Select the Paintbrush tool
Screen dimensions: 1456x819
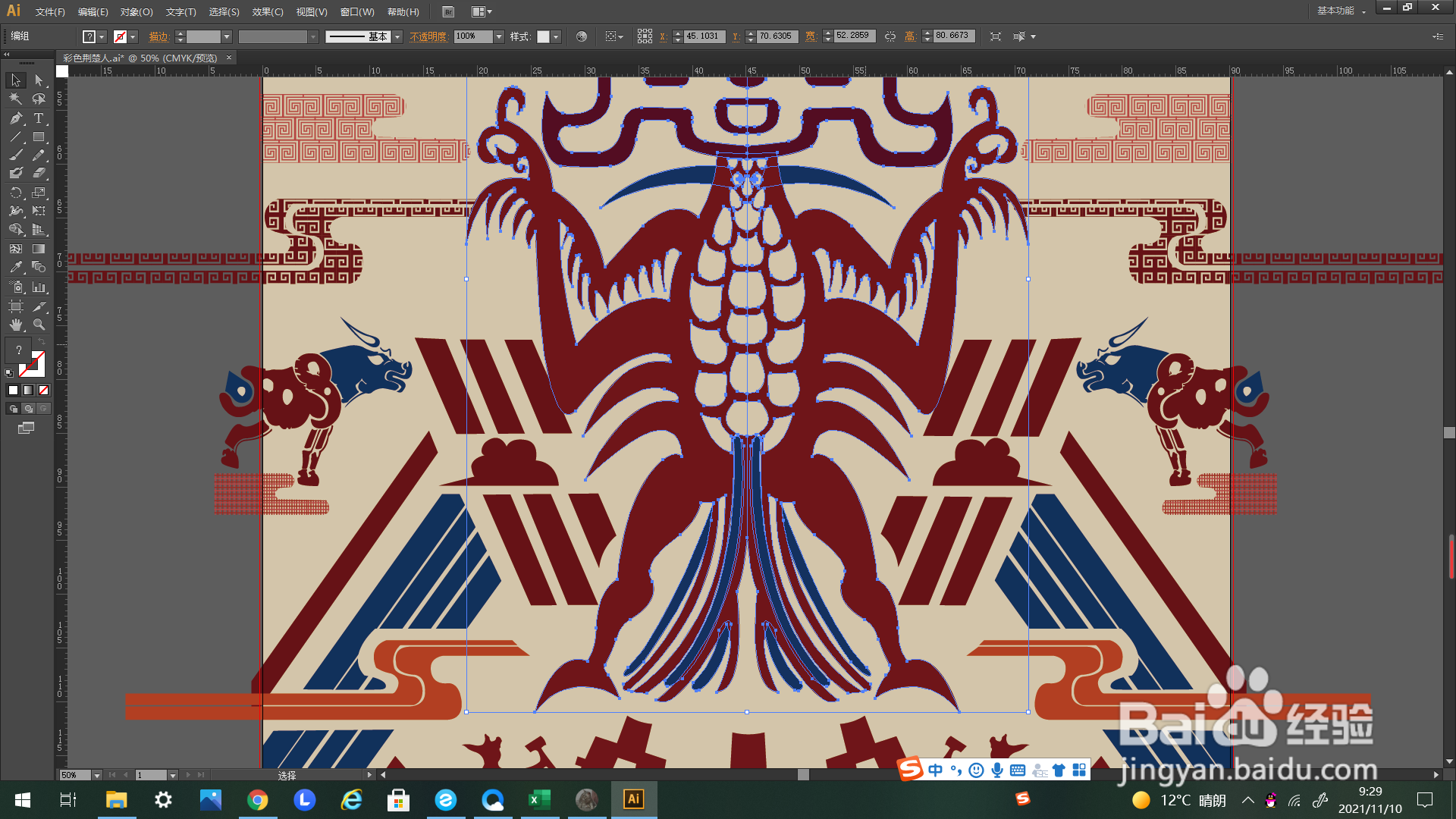click(16, 155)
